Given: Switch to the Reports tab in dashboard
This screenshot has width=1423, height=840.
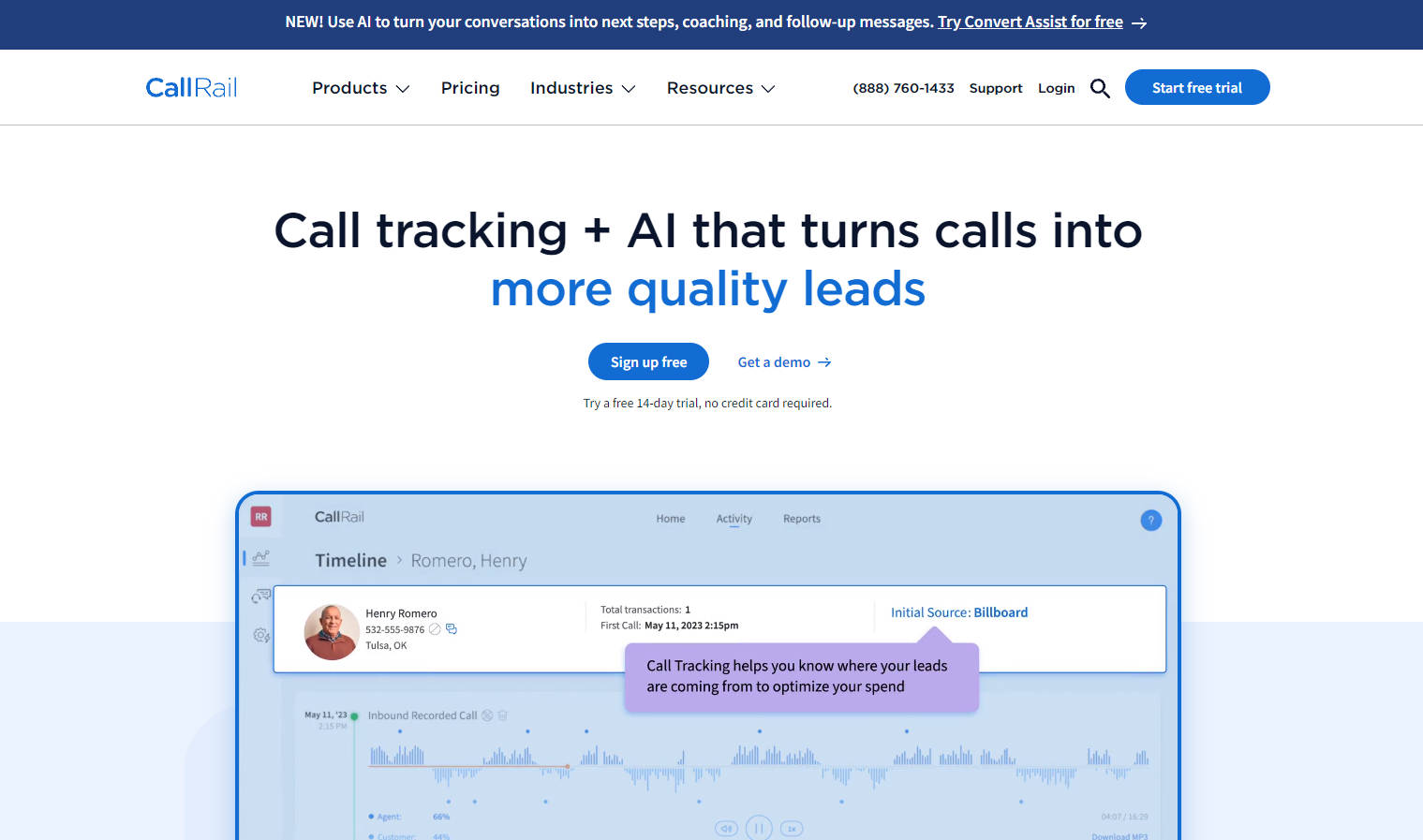Looking at the screenshot, I should 801,519.
